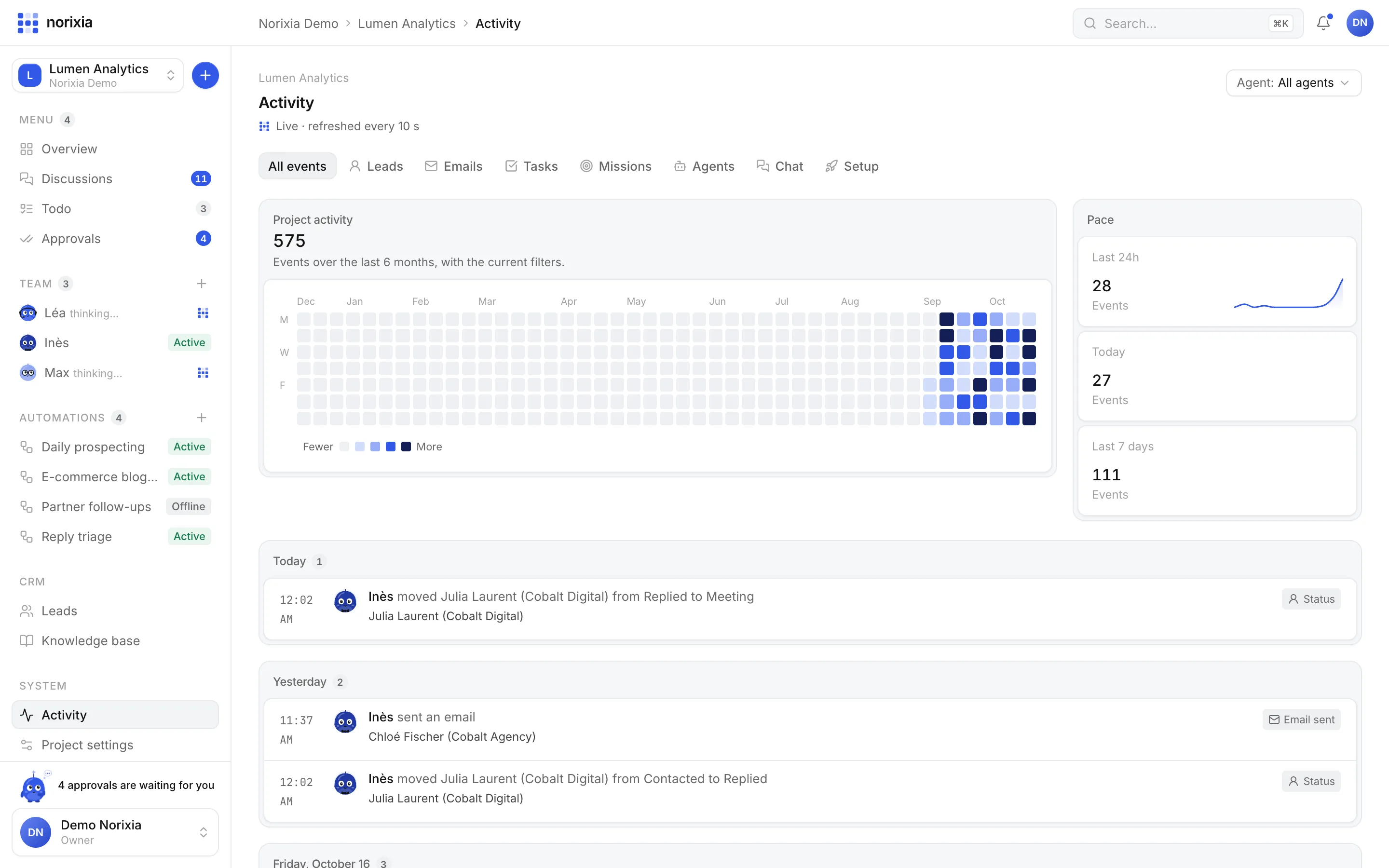
Task: Open Overview from the sidebar
Action: [115, 149]
